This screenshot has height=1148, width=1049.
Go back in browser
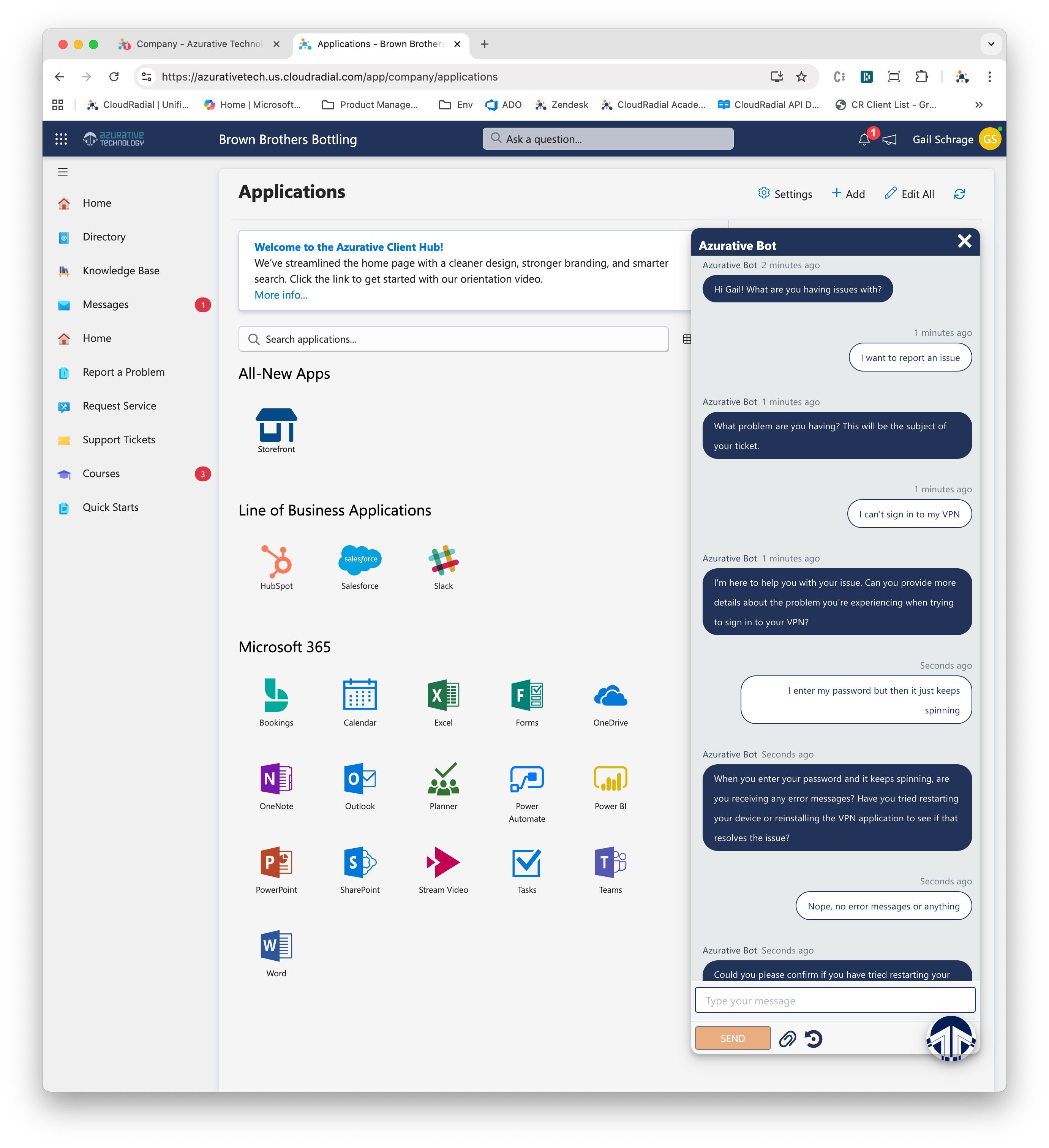(x=59, y=77)
